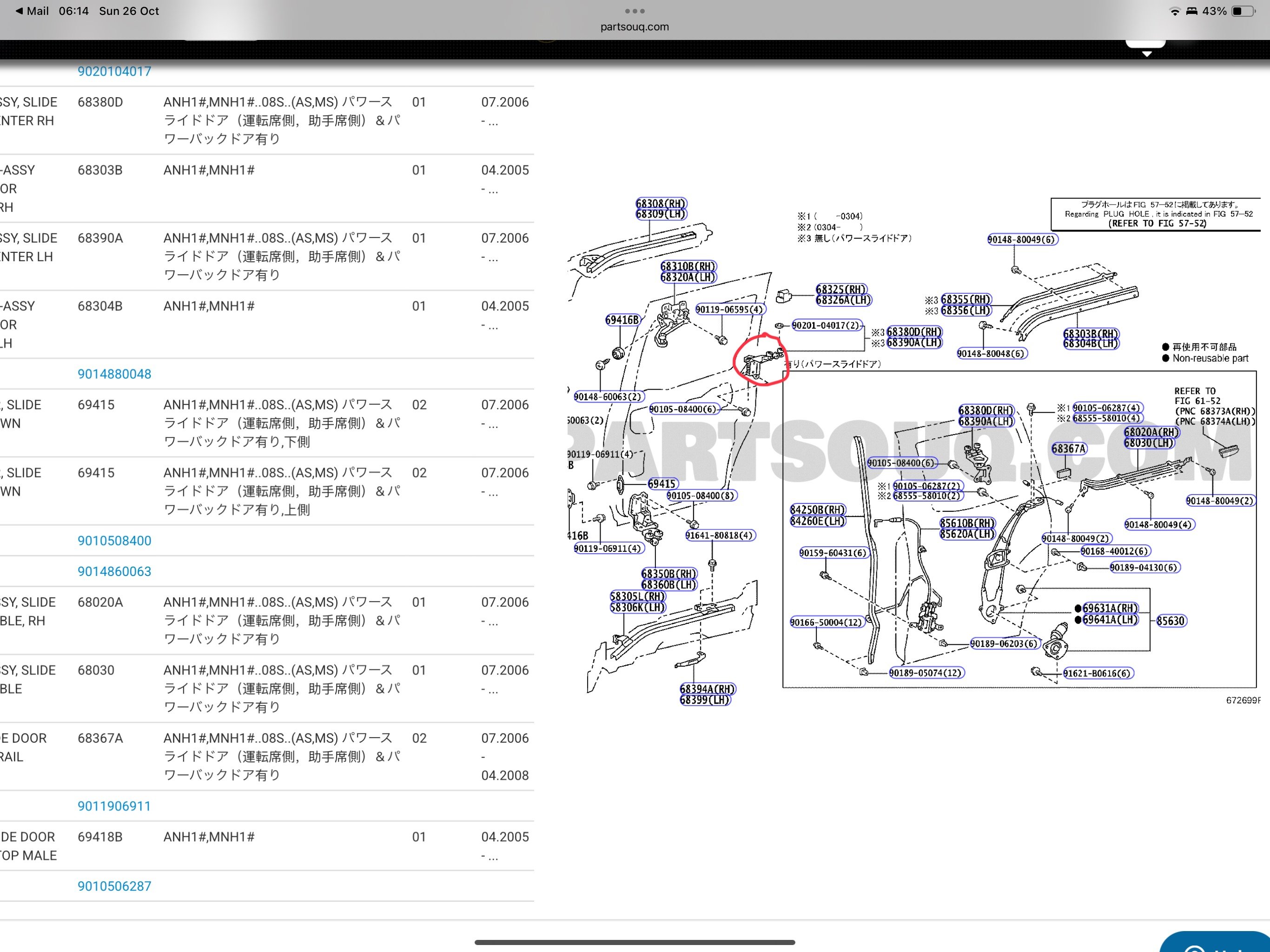Viewport: 1270px width, 952px height.
Task: Open part number link 9010508400
Action: point(114,540)
